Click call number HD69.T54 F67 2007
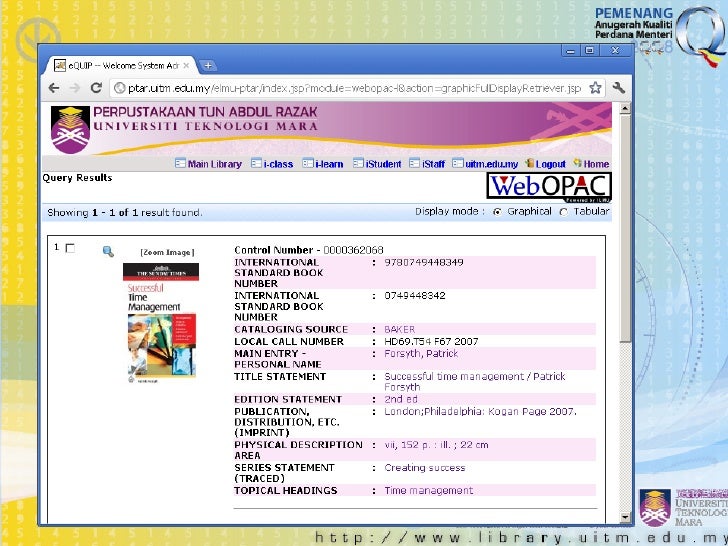The image size is (728, 546). 431,341
